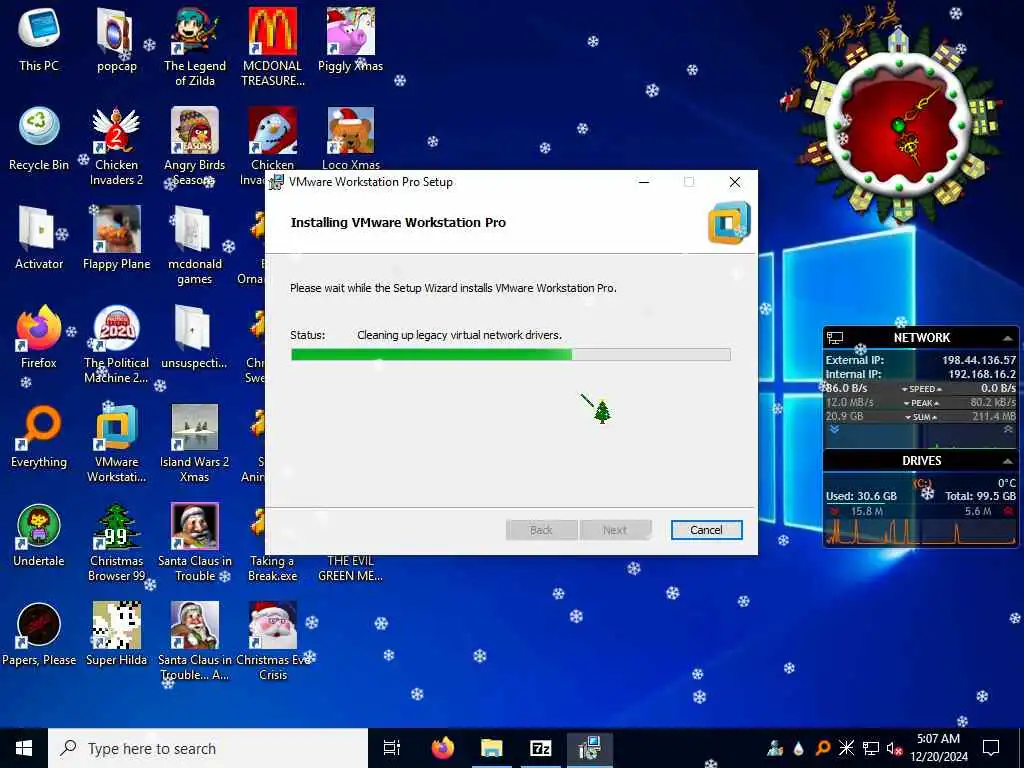Open the muted volume tray icon
The image size is (1024, 768).
(895, 748)
